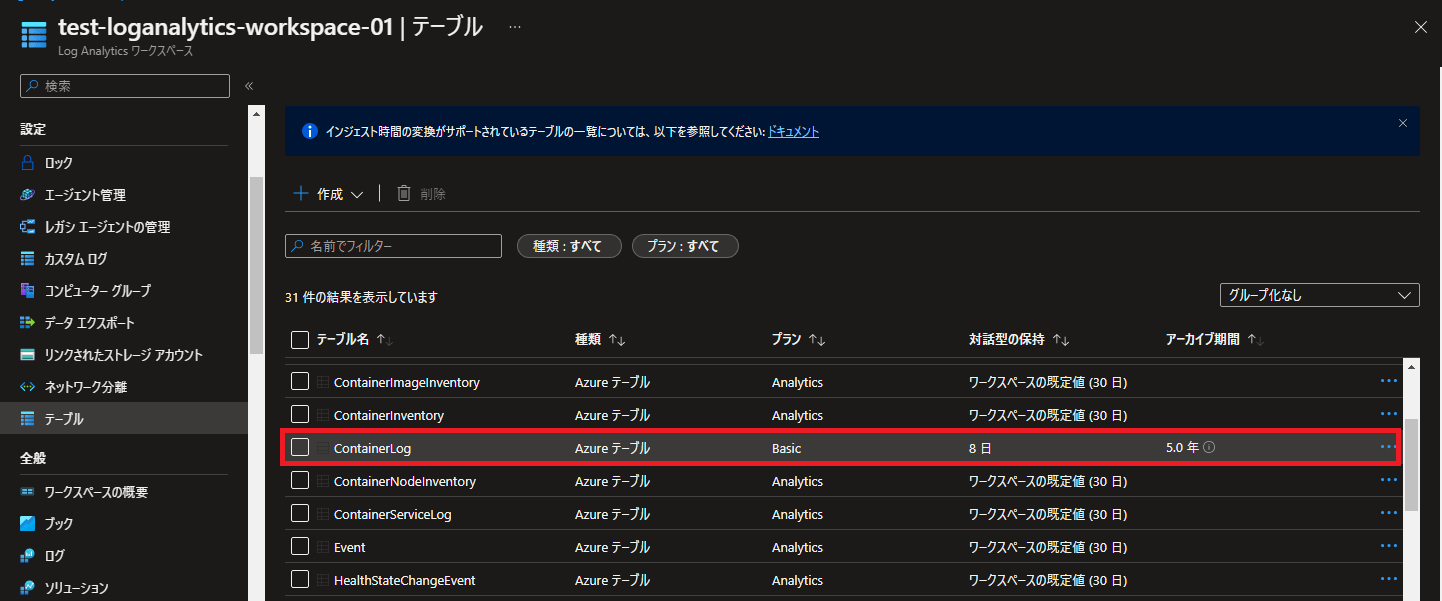
Task: Check the ContainerInventory row checkbox
Action: [x=300, y=414]
